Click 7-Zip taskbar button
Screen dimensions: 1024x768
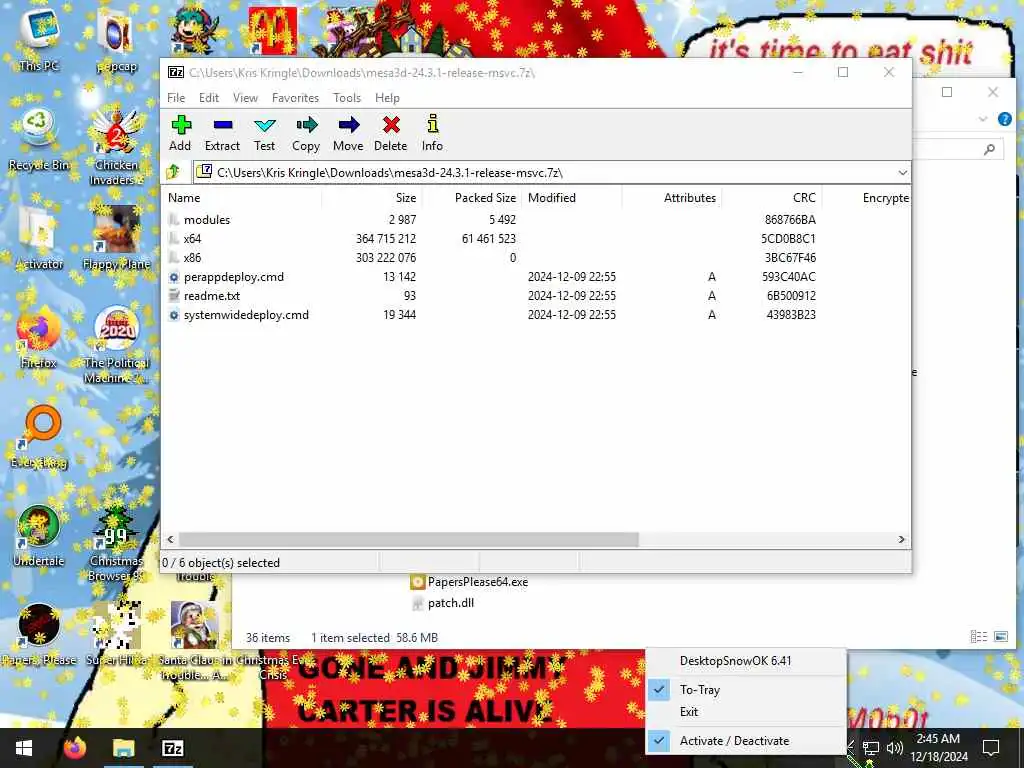click(x=172, y=748)
